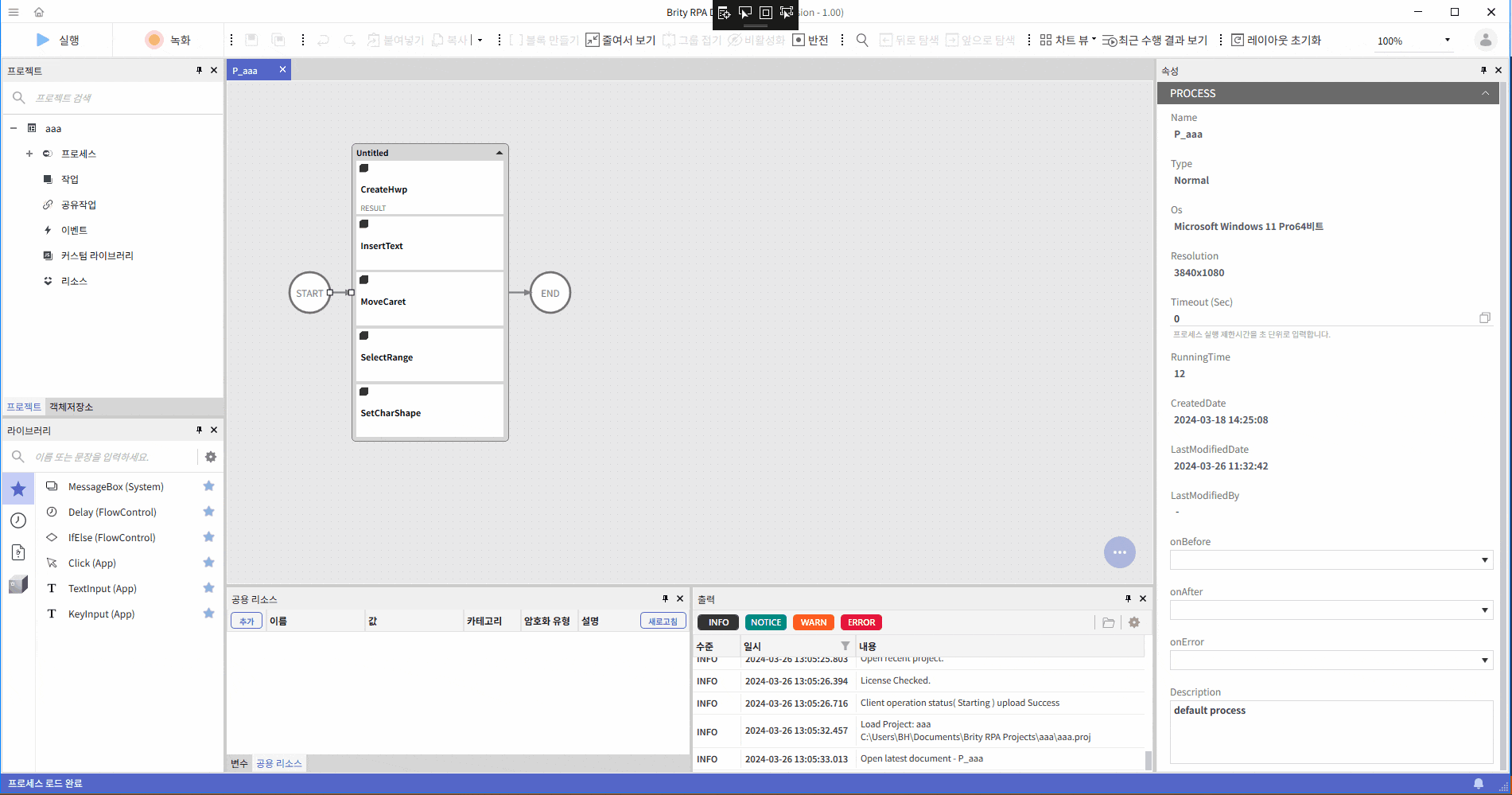The height and width of the screenshot is (795, 1512).
Task: Unpin the 프로젝트 panel
Action: pos(199,70)
